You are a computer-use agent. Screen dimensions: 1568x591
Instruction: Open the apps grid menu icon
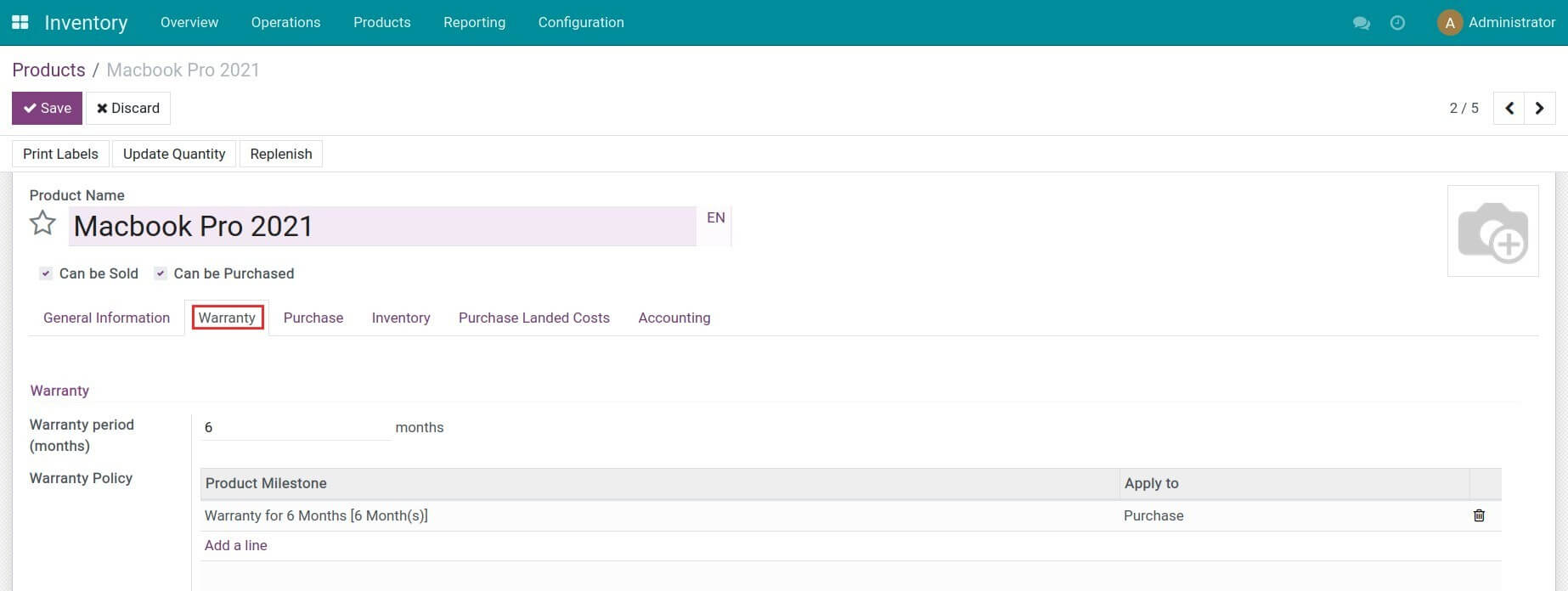coord(20,22)
